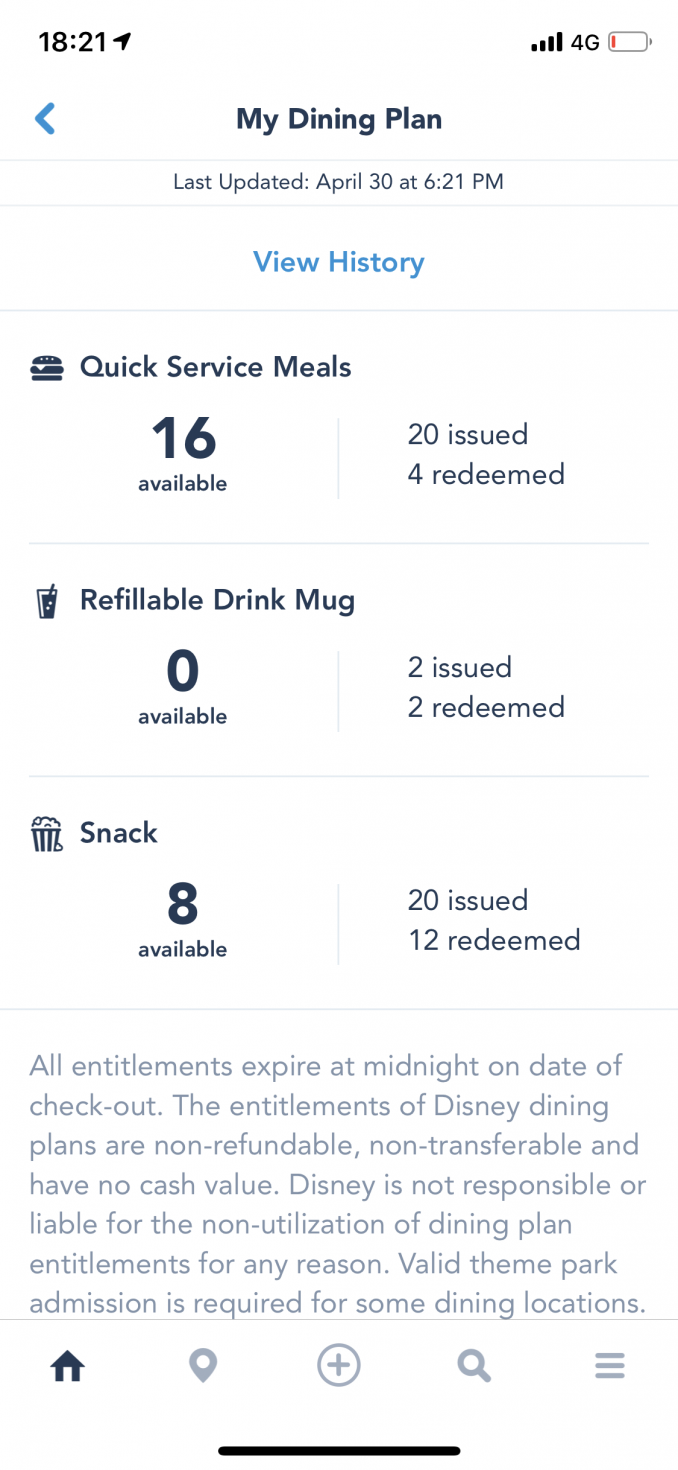Select the 16 available meals count
678x1470 pixels.
tap(183, 453)
